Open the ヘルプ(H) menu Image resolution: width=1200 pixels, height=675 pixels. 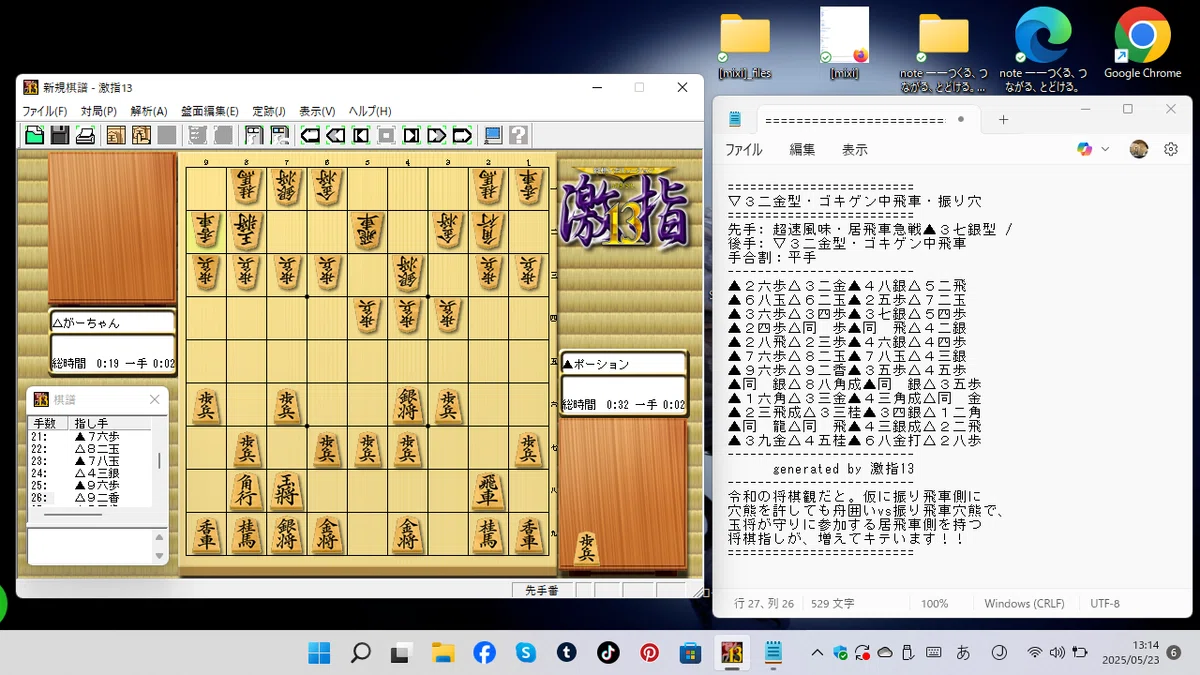pyautogui.click(x=370, y=111)
